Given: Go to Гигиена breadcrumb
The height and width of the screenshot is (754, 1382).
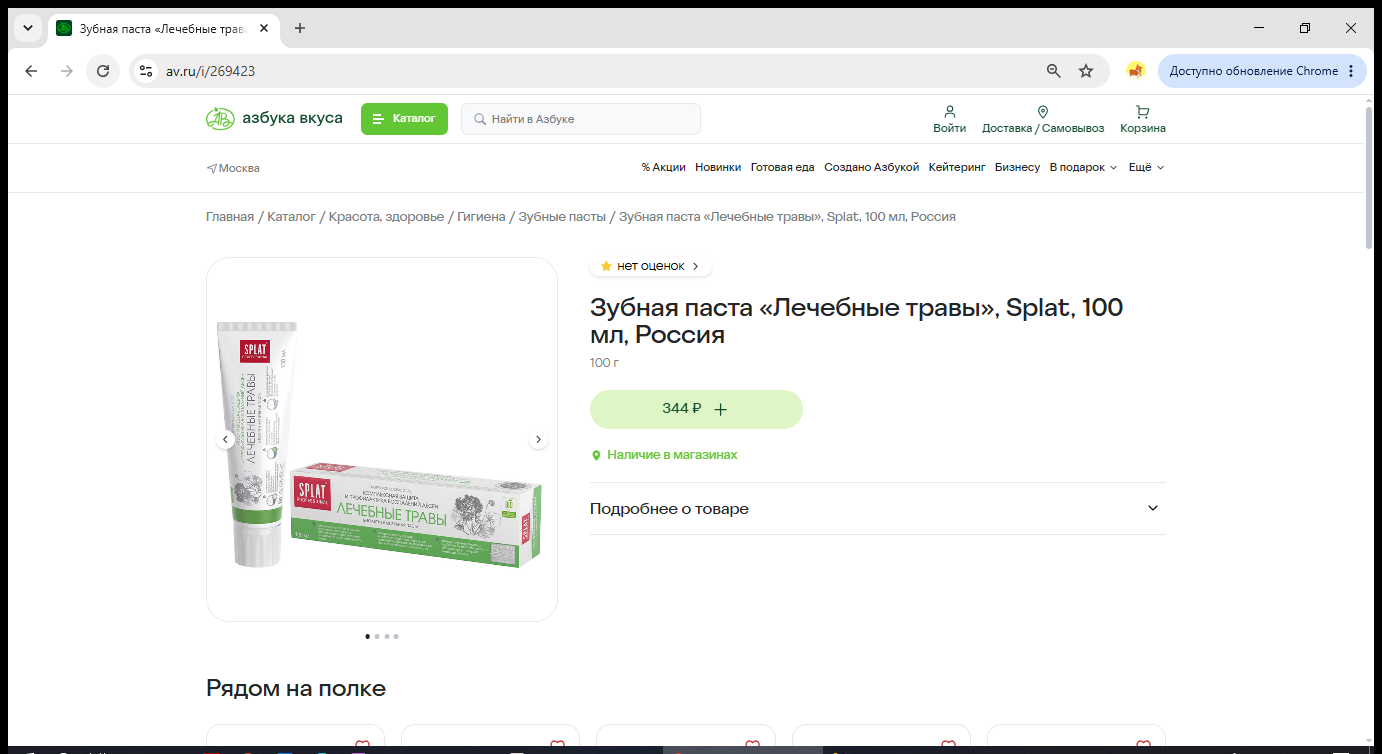Looking at the screenshot, I should 481,217.
